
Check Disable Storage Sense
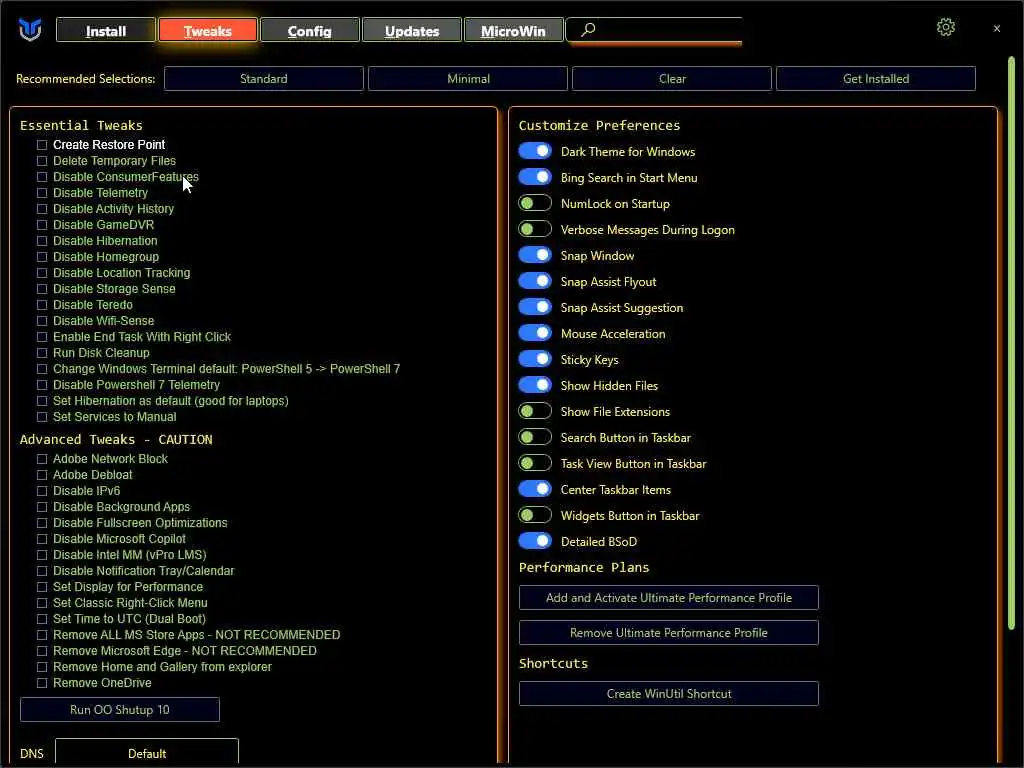tap(42, 289)
